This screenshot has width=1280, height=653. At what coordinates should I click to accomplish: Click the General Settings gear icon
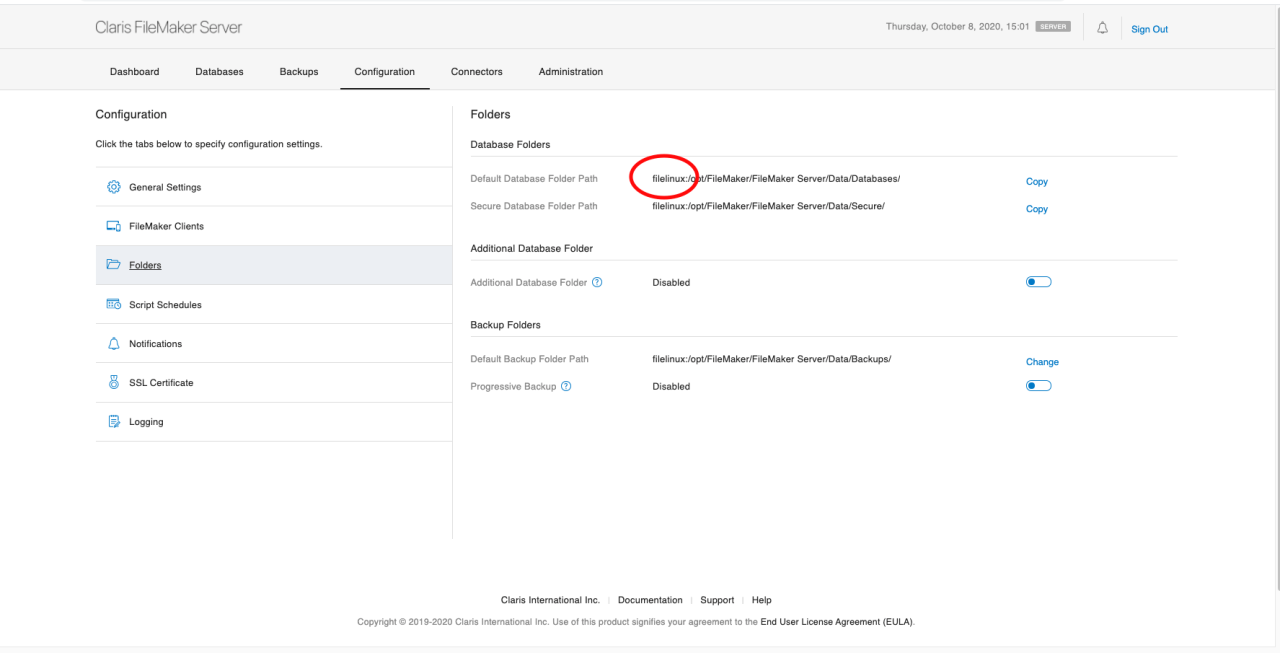(x=113, y=187)
